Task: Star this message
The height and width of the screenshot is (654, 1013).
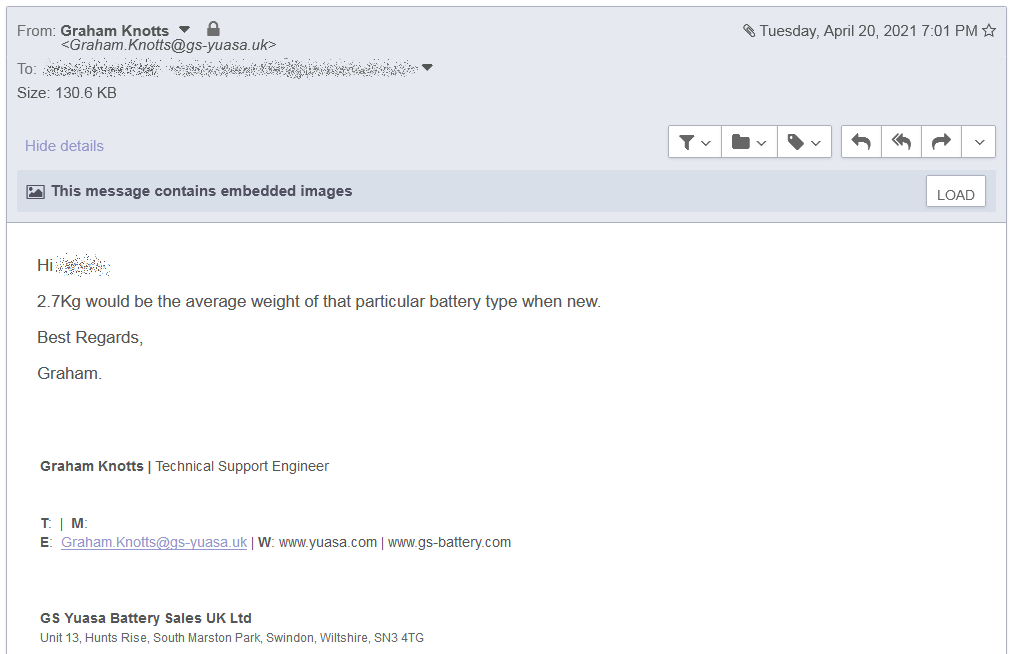Action: click(989, 30)
